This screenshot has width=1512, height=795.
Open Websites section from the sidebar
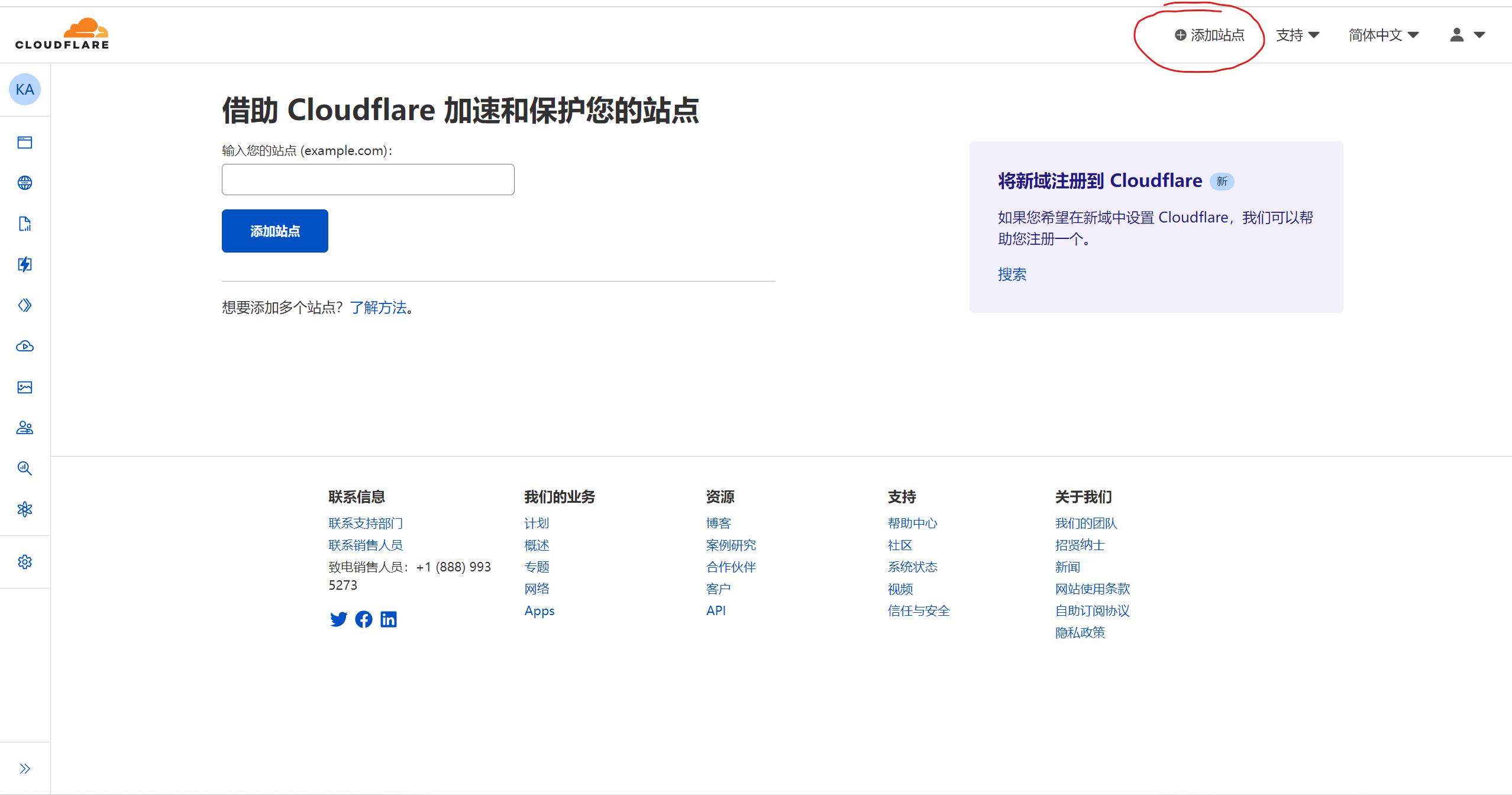point(24,143)
